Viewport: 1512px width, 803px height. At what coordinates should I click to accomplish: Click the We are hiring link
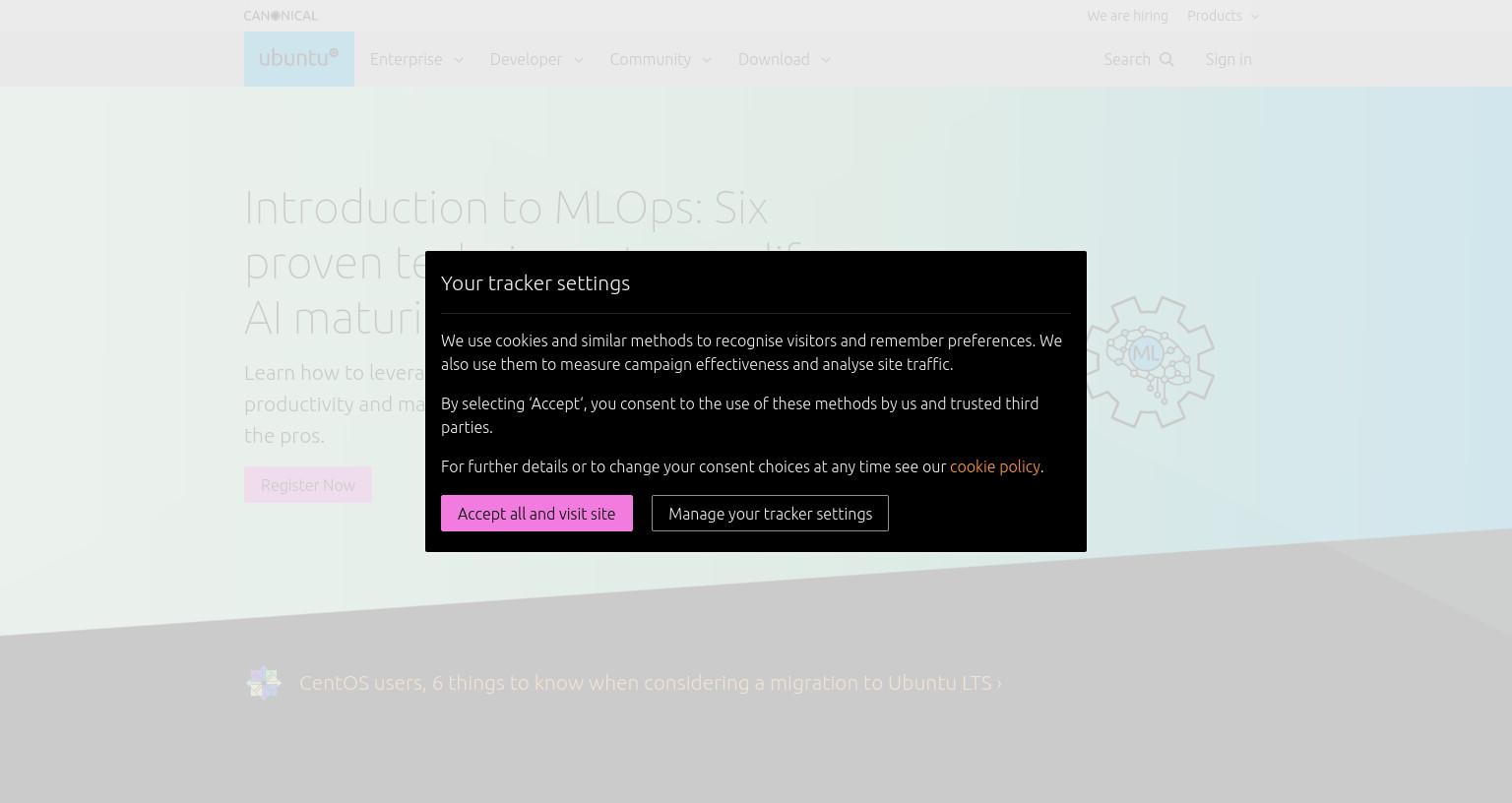coord(1127,16)
